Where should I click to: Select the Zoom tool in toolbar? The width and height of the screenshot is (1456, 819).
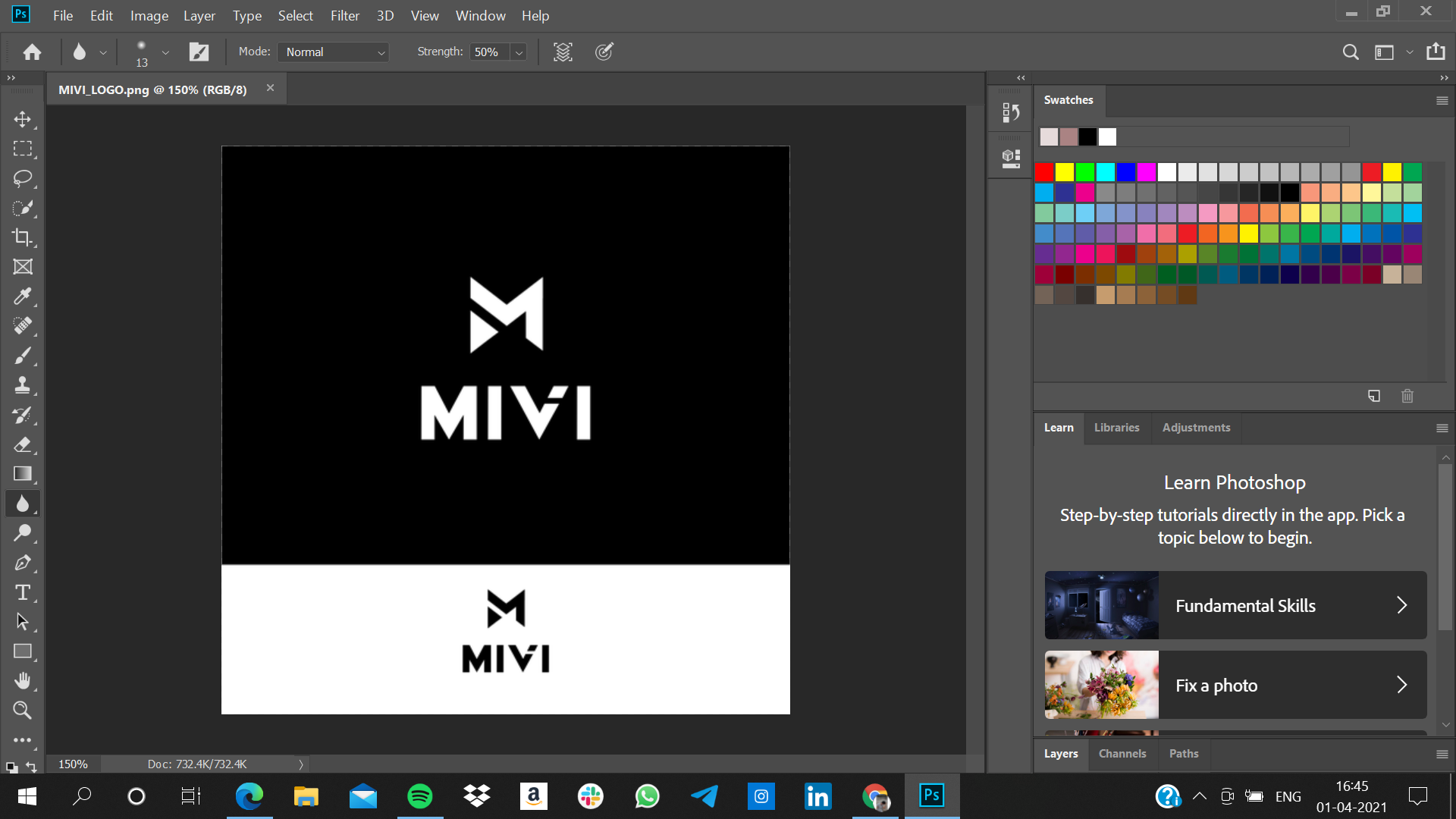(x=23, y=711)
